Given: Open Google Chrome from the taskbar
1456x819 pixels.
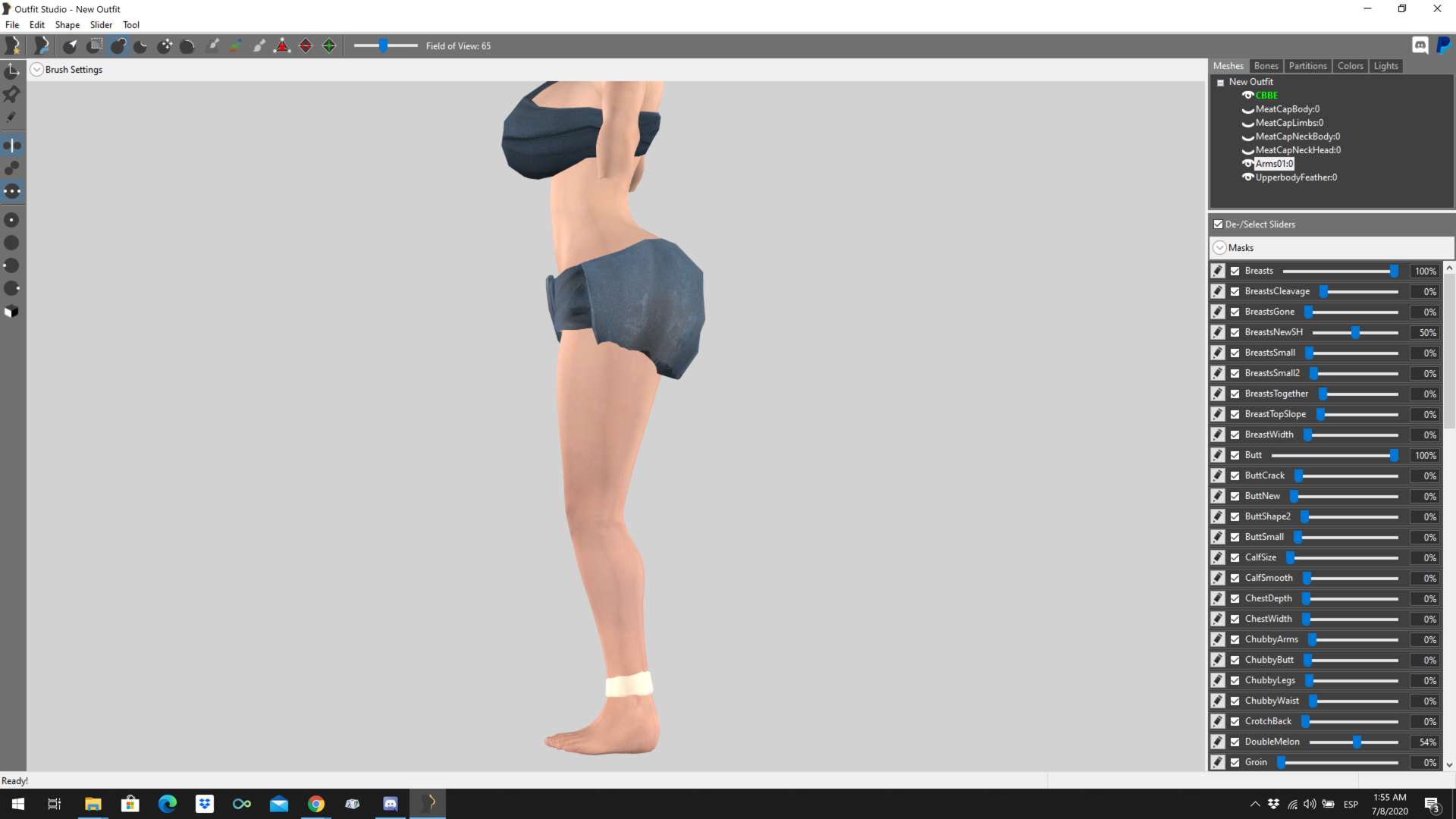Looking at the screenshot, I should coord(316,804).
